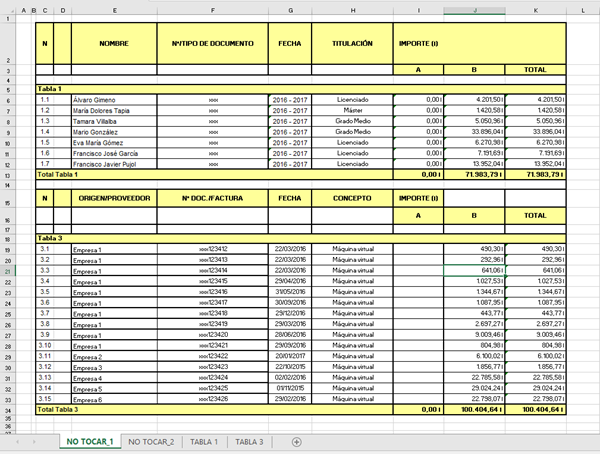Select the cell with Francisco Javier Pujol
This screenshot has height=454, width=600.
pyautogui.click(x=114, y=164)
